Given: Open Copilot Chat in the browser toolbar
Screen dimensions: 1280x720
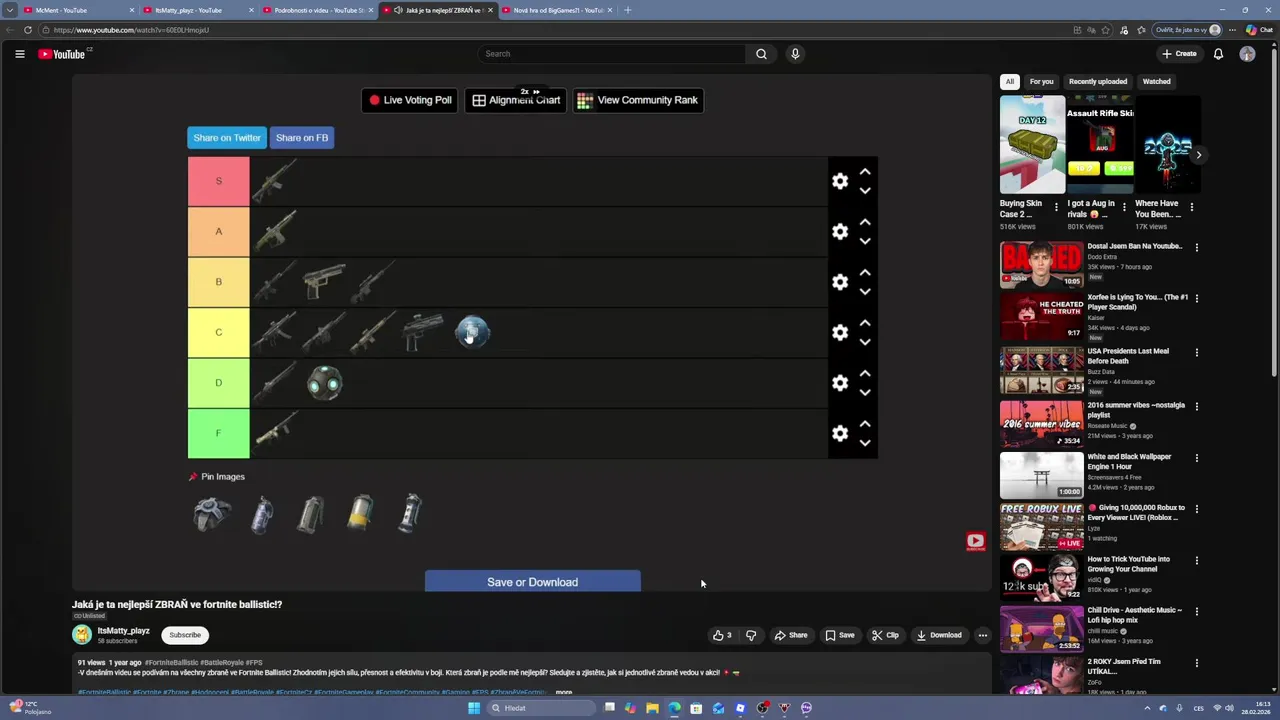Looking at the screenshot, I should [1260, 30].
